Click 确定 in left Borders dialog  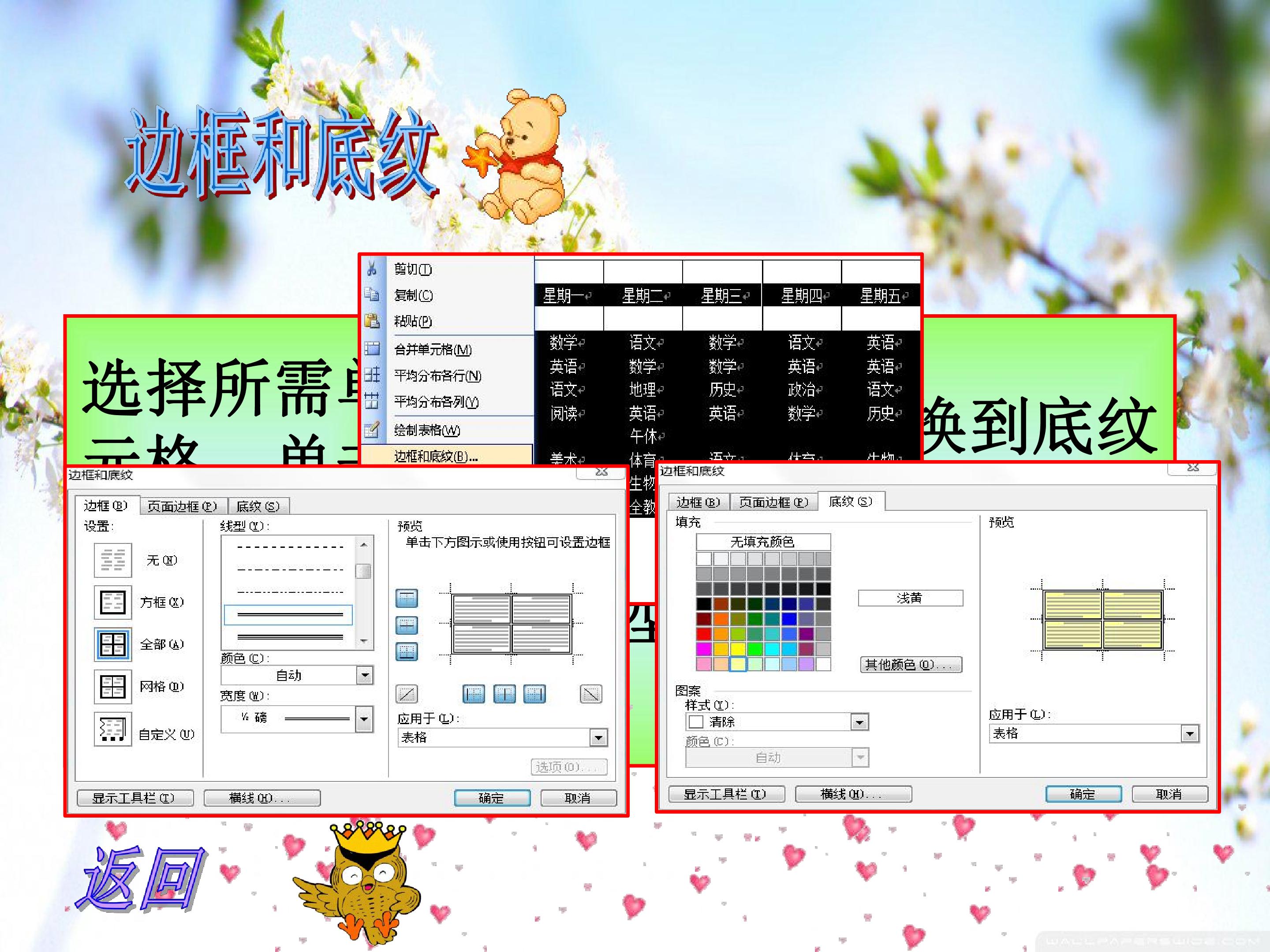click(492, 798)
